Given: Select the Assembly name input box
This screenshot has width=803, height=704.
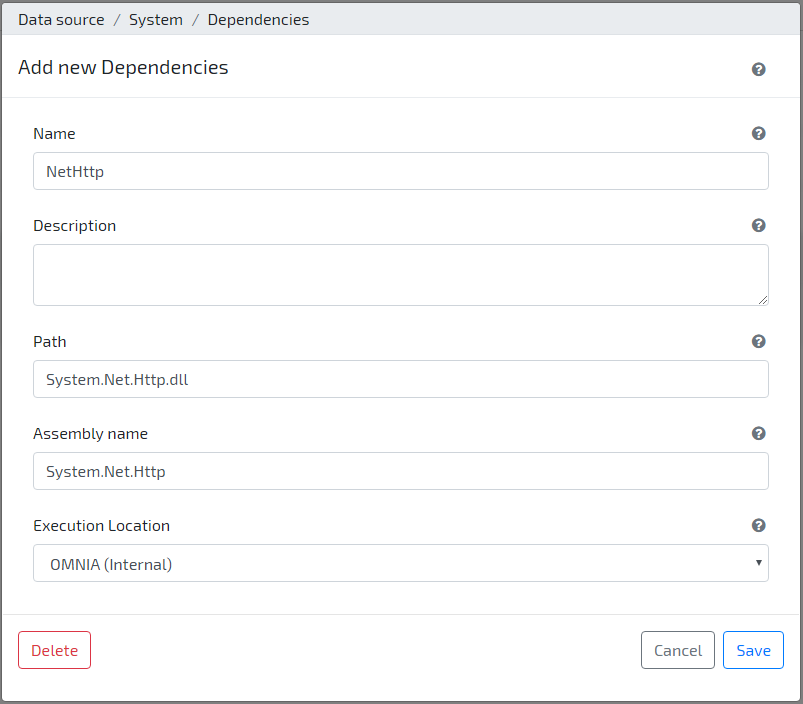Looking at the screenshot, I should 400,471.
